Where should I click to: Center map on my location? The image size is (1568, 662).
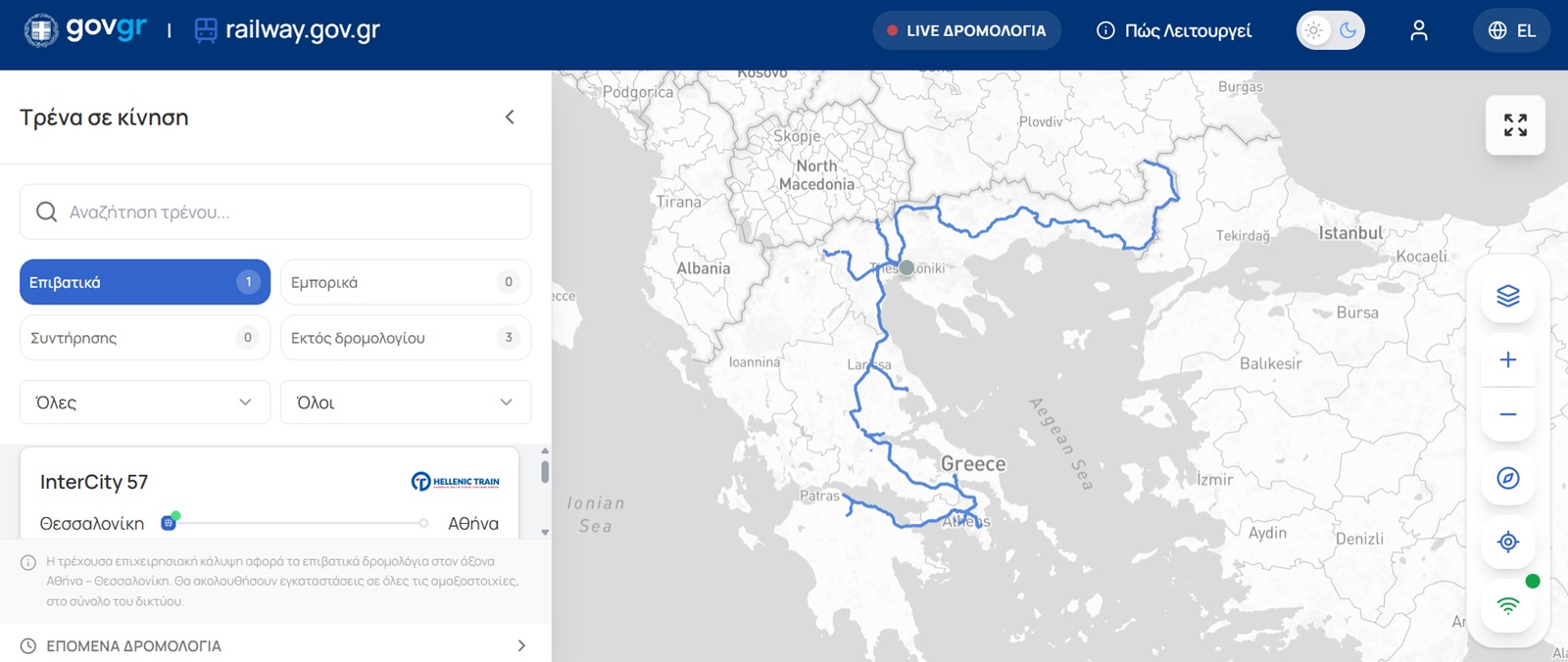tap(1507, 542)
